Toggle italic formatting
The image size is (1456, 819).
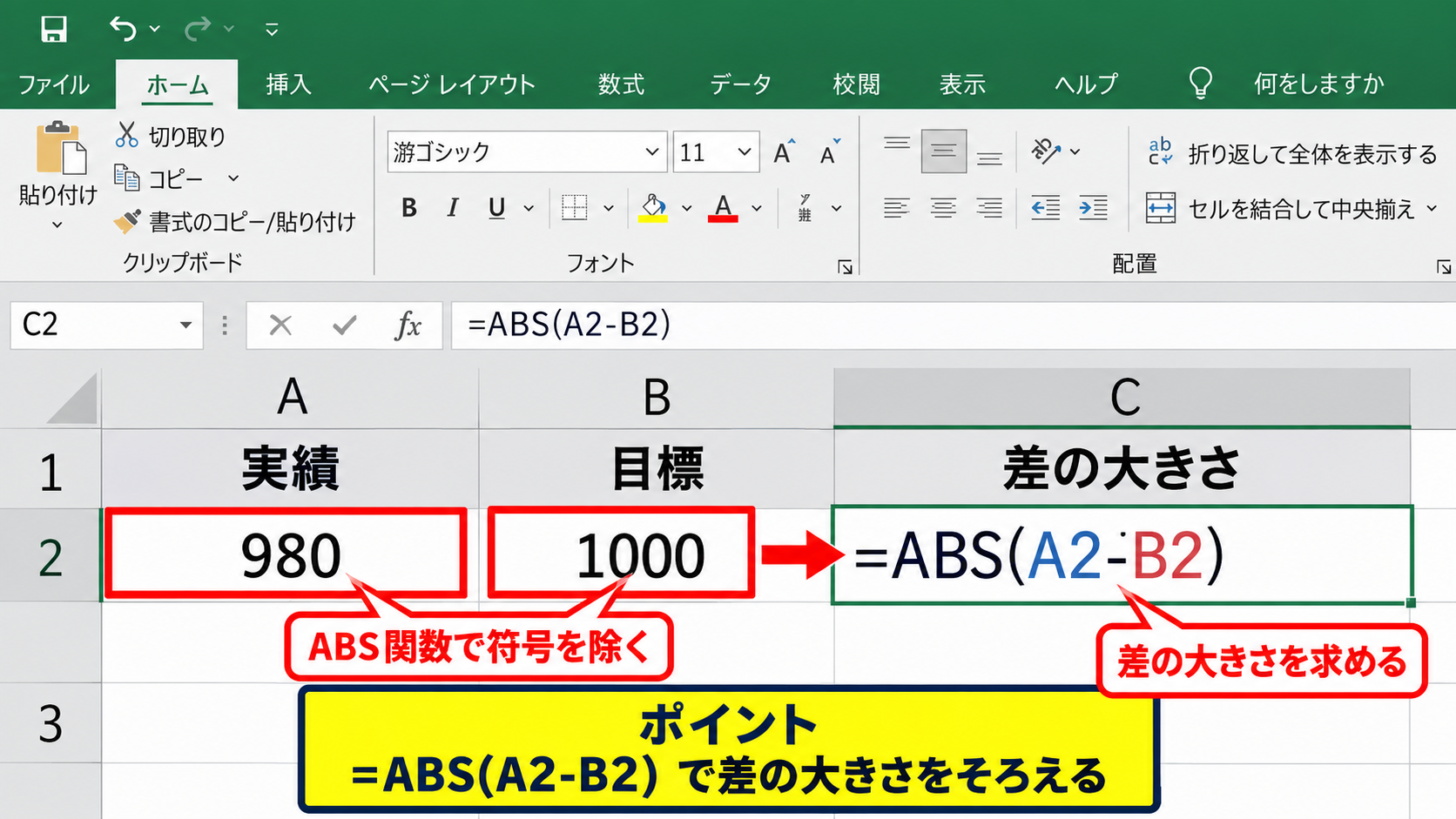(x=453, y=208)
